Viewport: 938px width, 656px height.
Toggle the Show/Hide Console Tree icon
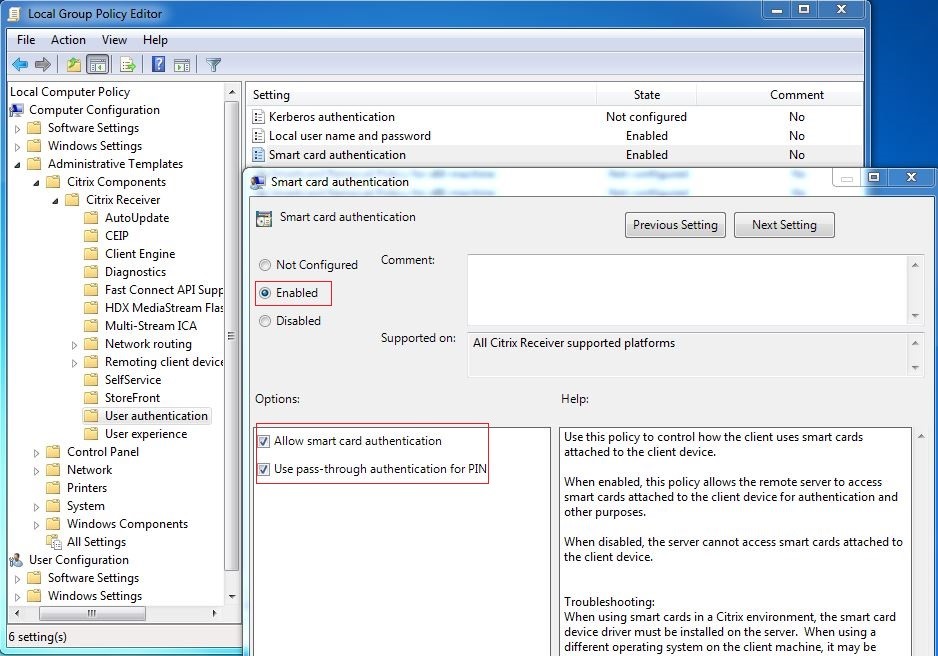pyautogui.click(x=96, y=64)
